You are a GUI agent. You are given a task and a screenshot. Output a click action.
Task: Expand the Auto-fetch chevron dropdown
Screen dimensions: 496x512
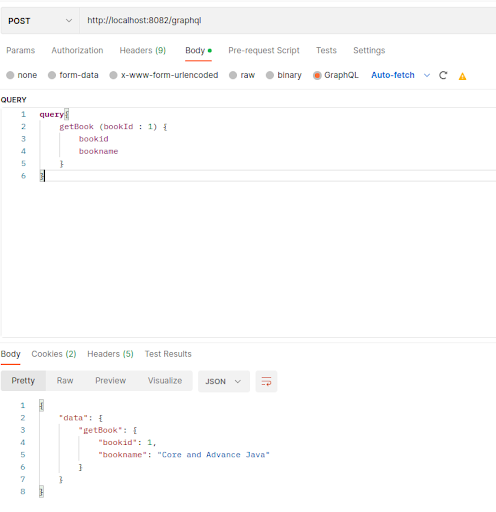(427, 75)
